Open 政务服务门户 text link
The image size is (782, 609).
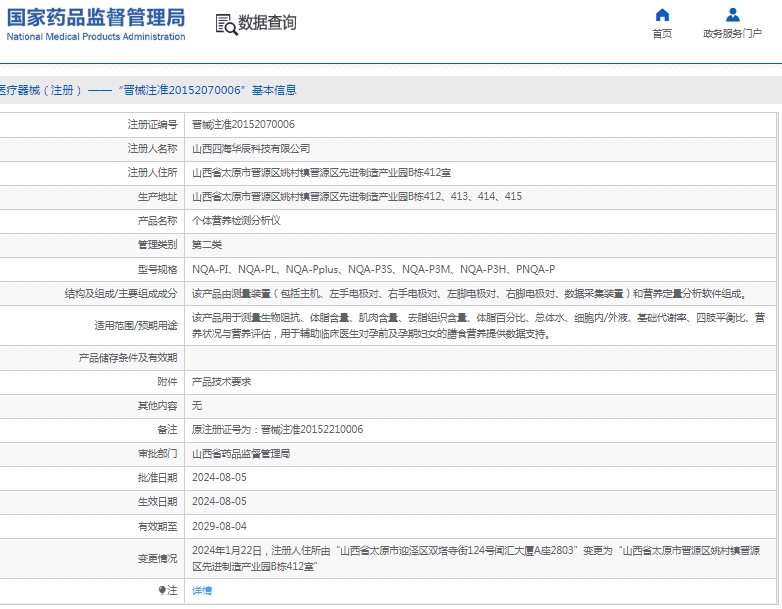click(733, 33)
